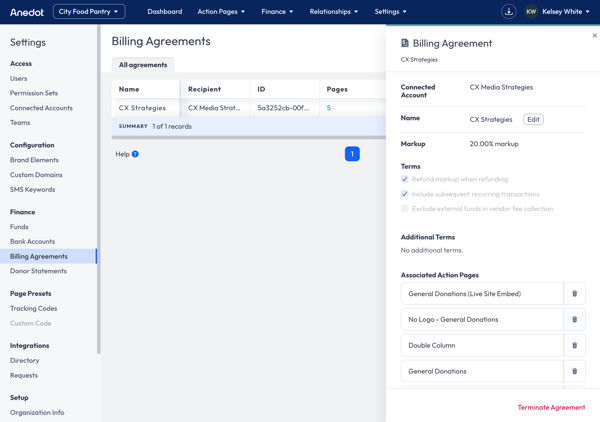Screen dimensions: 600x422
Task: Open No Logo - General Donations entry
Action: click(482, 319)
